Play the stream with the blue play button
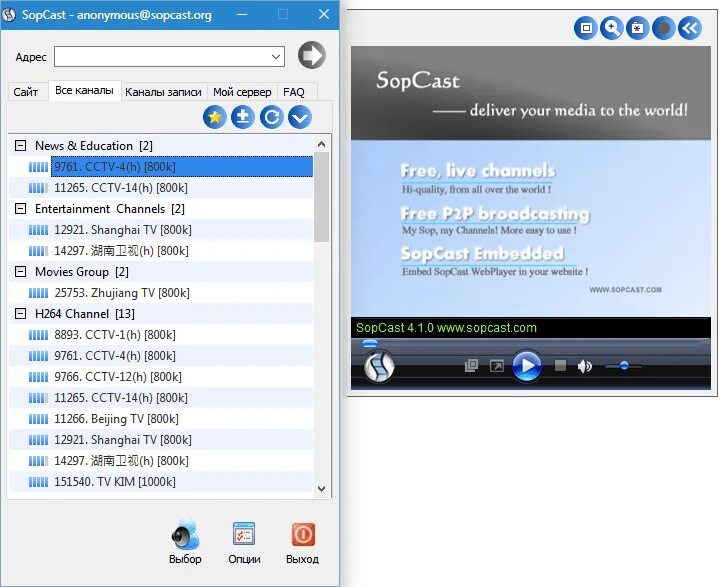720x587 pixels. [x=527, y=366]
